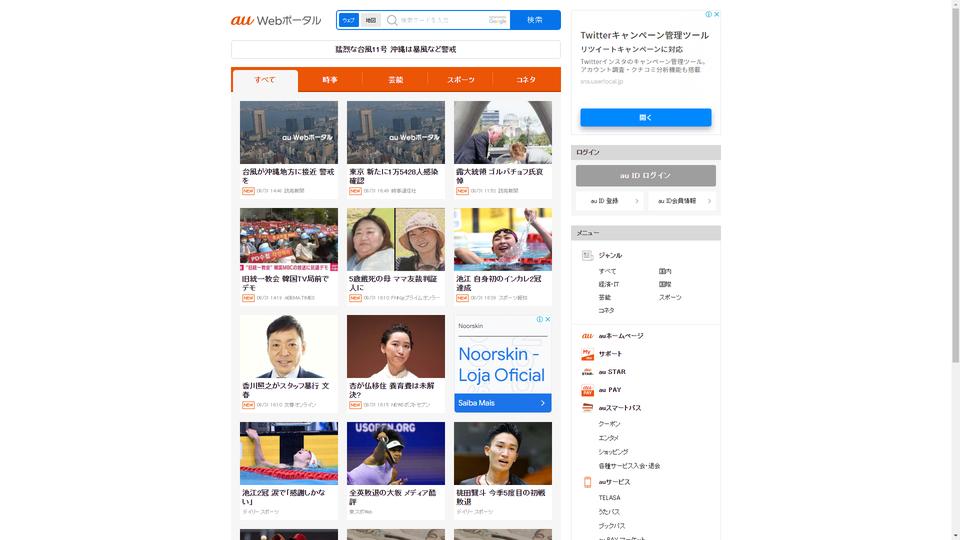The image size is (960, 540).
Task: Click the auスマートパス icon
Action: (x=587, y=408)
